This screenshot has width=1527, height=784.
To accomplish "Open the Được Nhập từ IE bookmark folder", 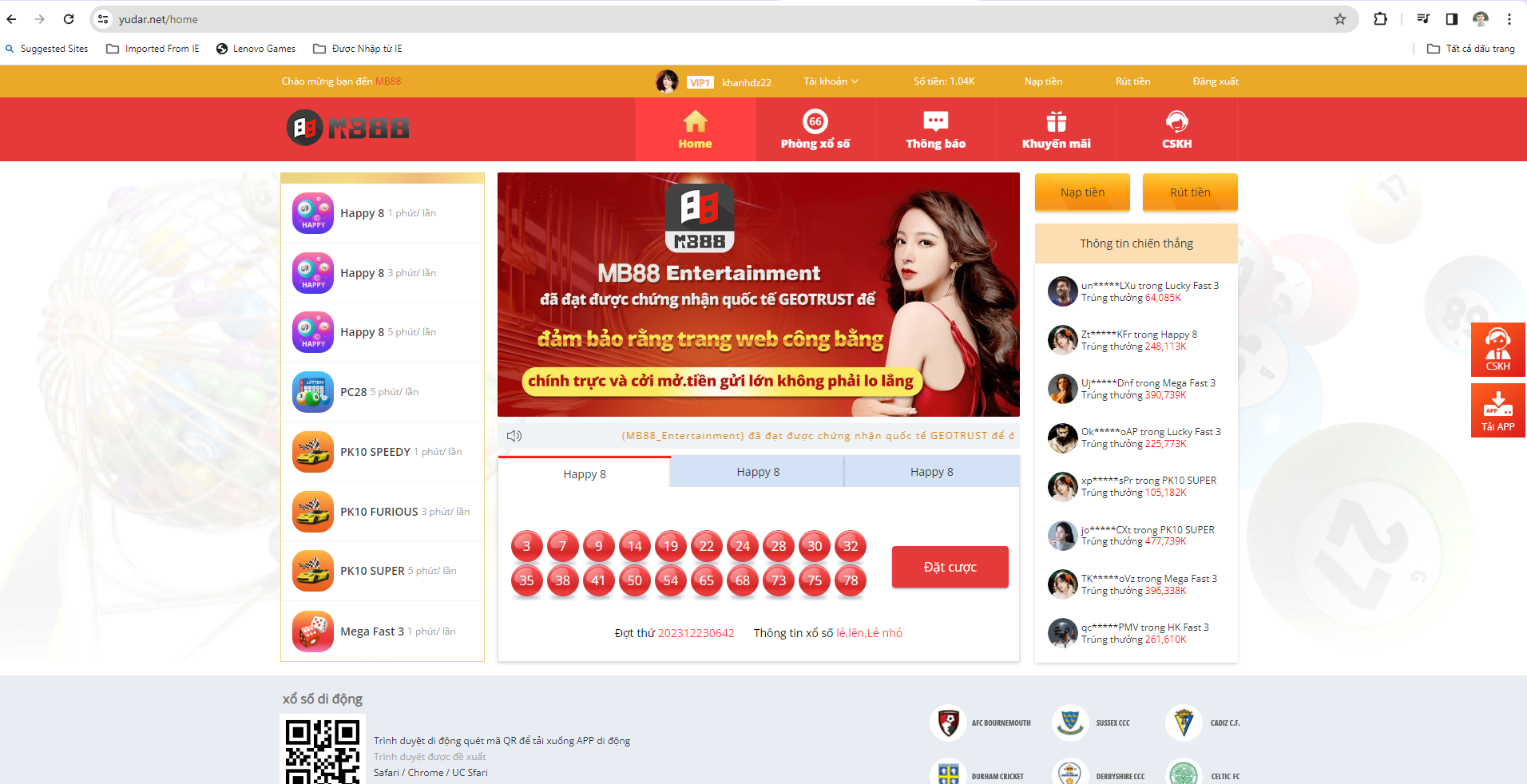I will pos(358,49).
